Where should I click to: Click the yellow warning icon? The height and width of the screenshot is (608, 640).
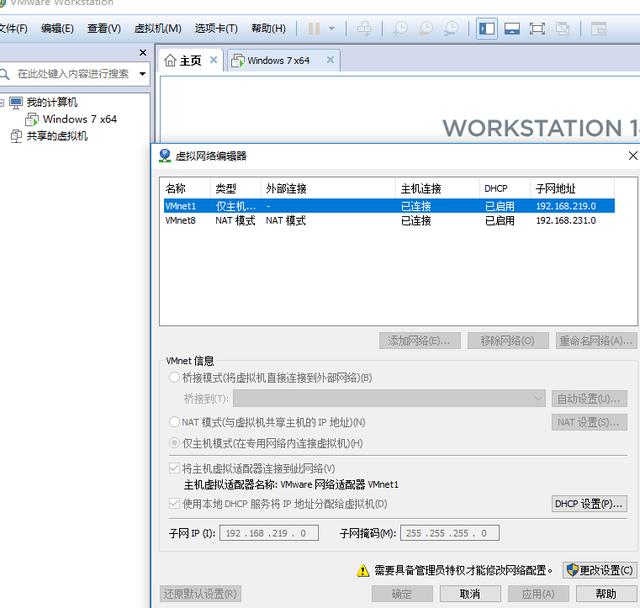(363, 570)
